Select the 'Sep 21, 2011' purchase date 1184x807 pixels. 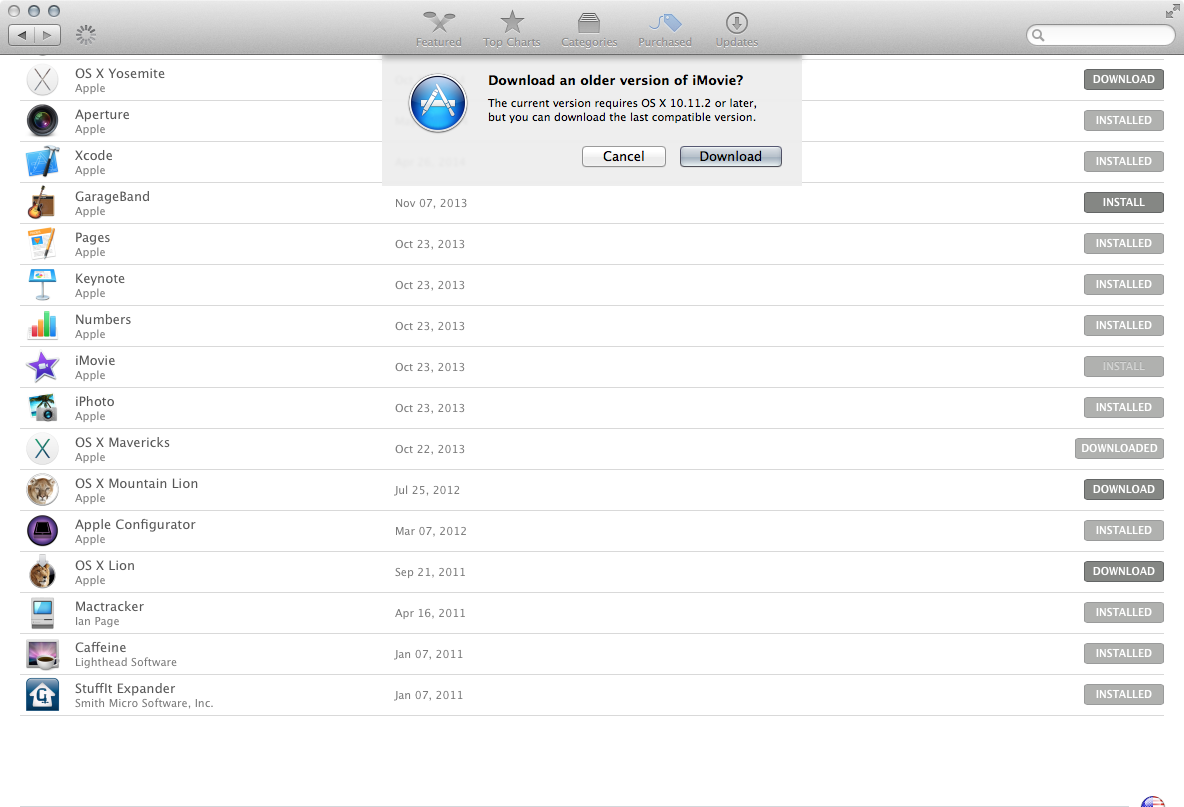point(430,572)
